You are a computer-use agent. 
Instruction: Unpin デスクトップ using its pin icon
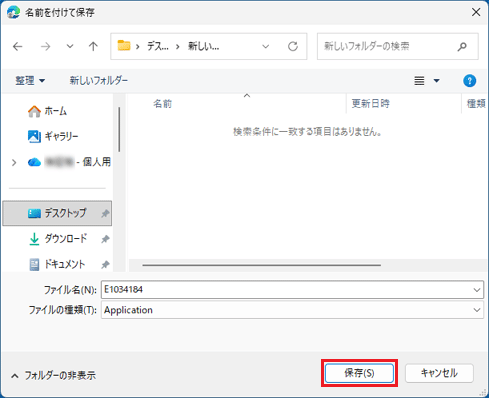[105, 213]
